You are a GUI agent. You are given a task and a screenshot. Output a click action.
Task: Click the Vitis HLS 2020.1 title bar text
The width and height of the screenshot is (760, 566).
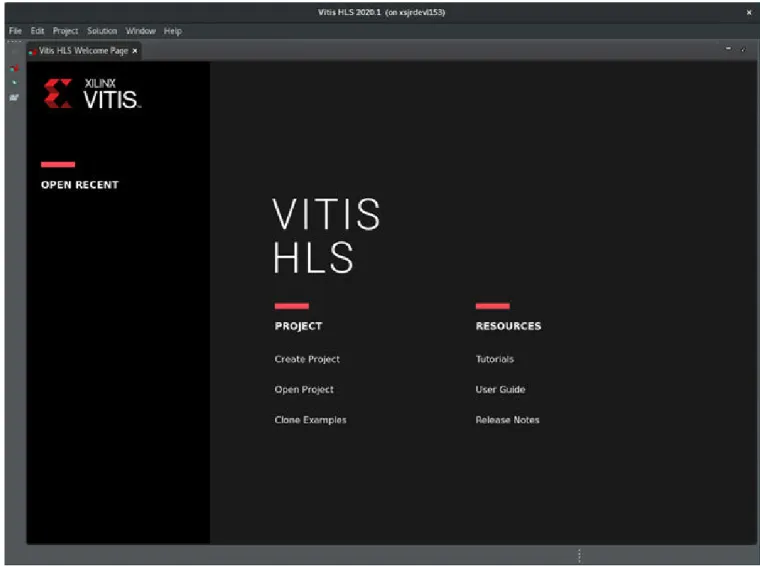pos(381,12)
